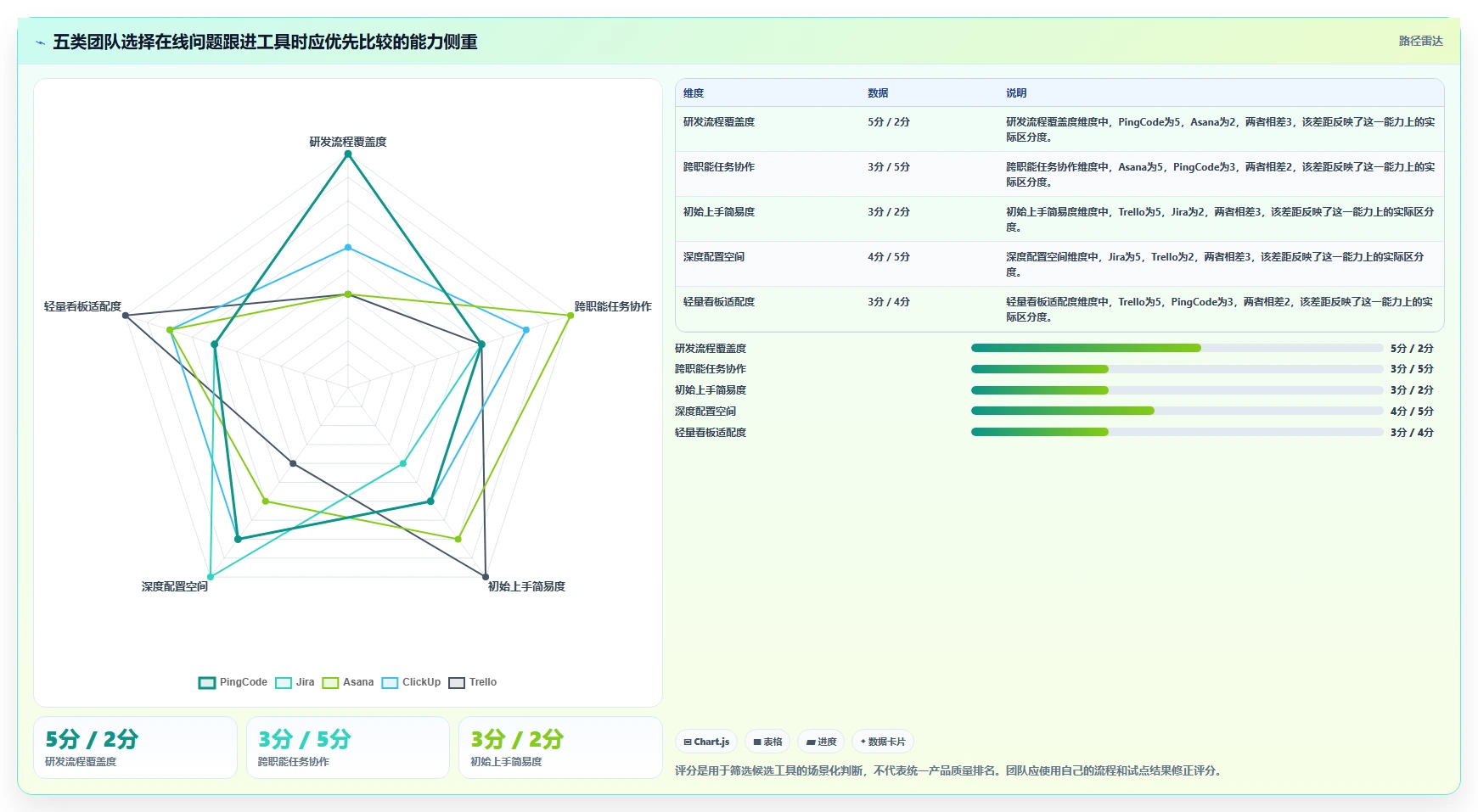Image resolution: width=1478 pixels, height=812 pixels.
Task: Click the 路径雷达 tag in the header
Action: [x=1420, y=41]
